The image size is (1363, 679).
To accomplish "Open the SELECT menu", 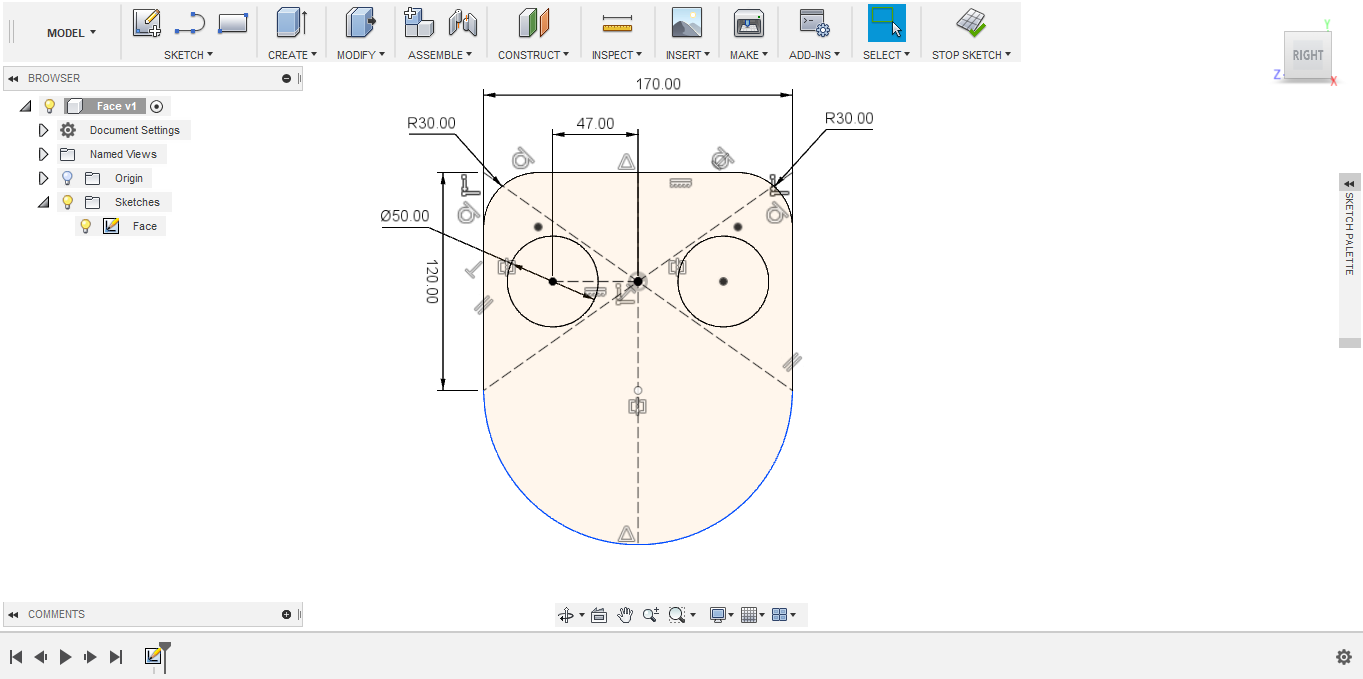I will pyautogui.click(x=886, y=55).
